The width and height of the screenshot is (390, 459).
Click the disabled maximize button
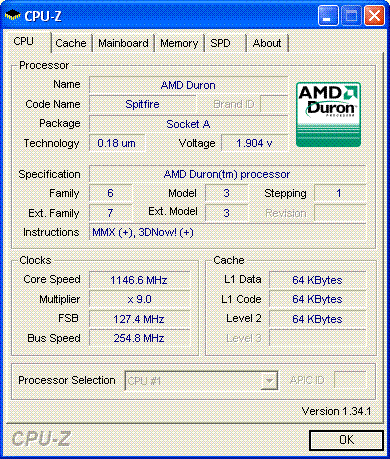tap(351, 16)
